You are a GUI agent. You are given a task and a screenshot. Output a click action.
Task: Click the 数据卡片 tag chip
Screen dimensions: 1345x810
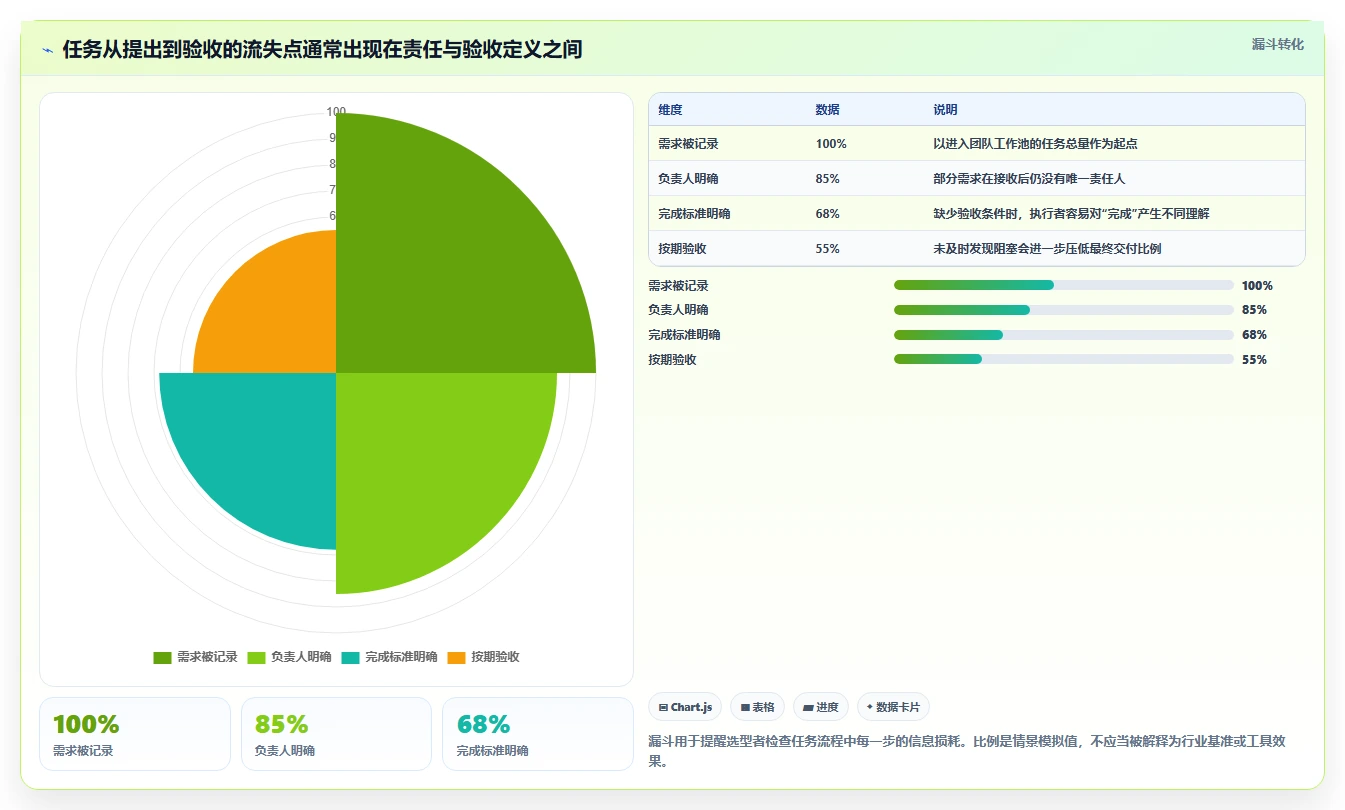pyautogui.click(x=893, y=707)
